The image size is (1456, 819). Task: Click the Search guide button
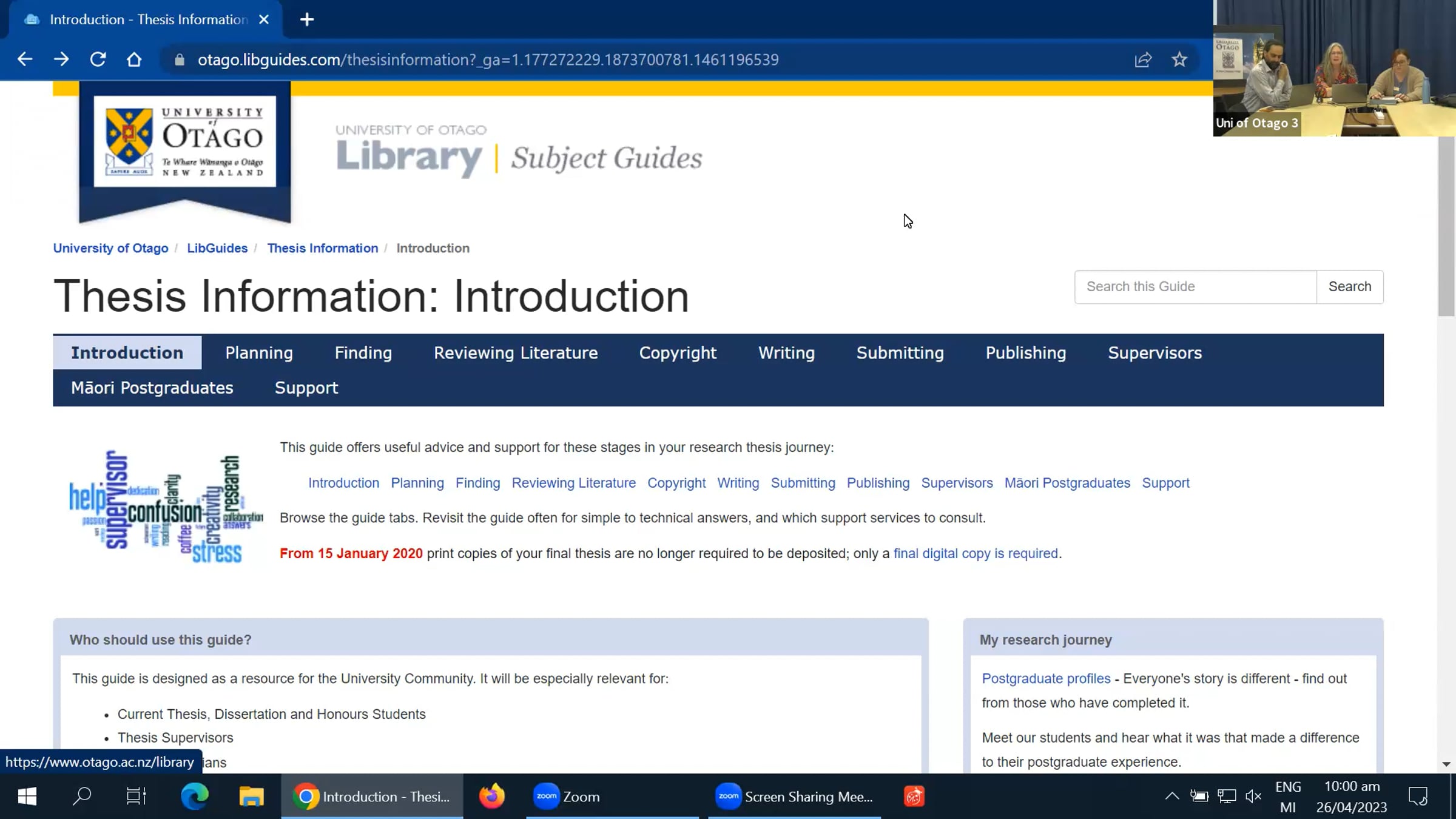[x=1349, y=286]
